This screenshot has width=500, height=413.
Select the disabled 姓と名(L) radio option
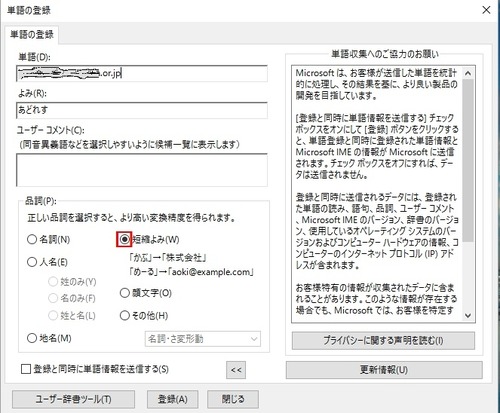53,315
